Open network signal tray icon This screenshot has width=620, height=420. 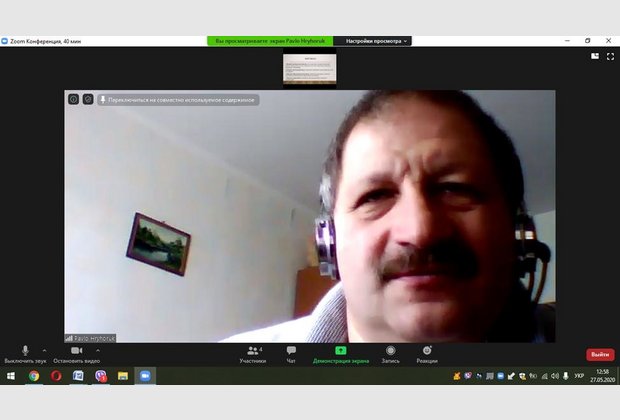pyautogui.click(x=544, y=376)
